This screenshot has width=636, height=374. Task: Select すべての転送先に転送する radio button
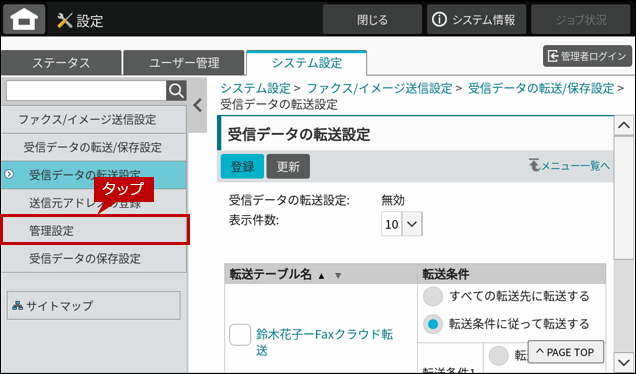coord(433,296)
